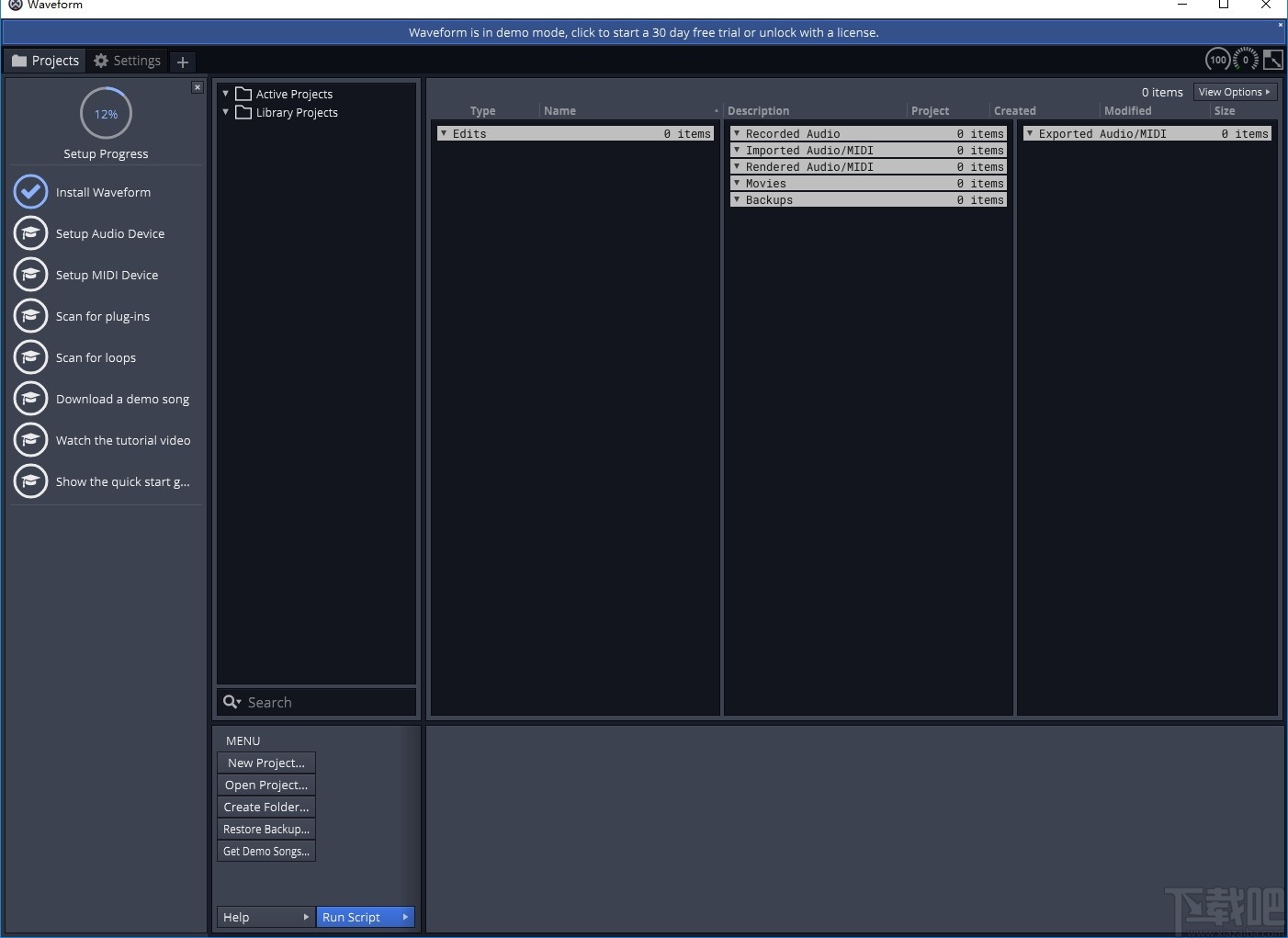Click the full-screen window toggle icon
Viewport: 1288px width, 938px height.
coord(1273,60)
